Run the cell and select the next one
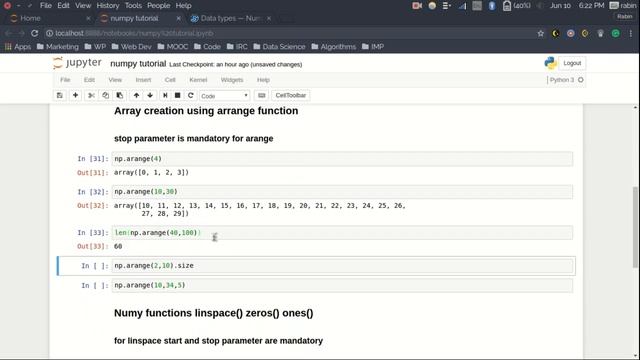640x360 pixels. point(165,96)
